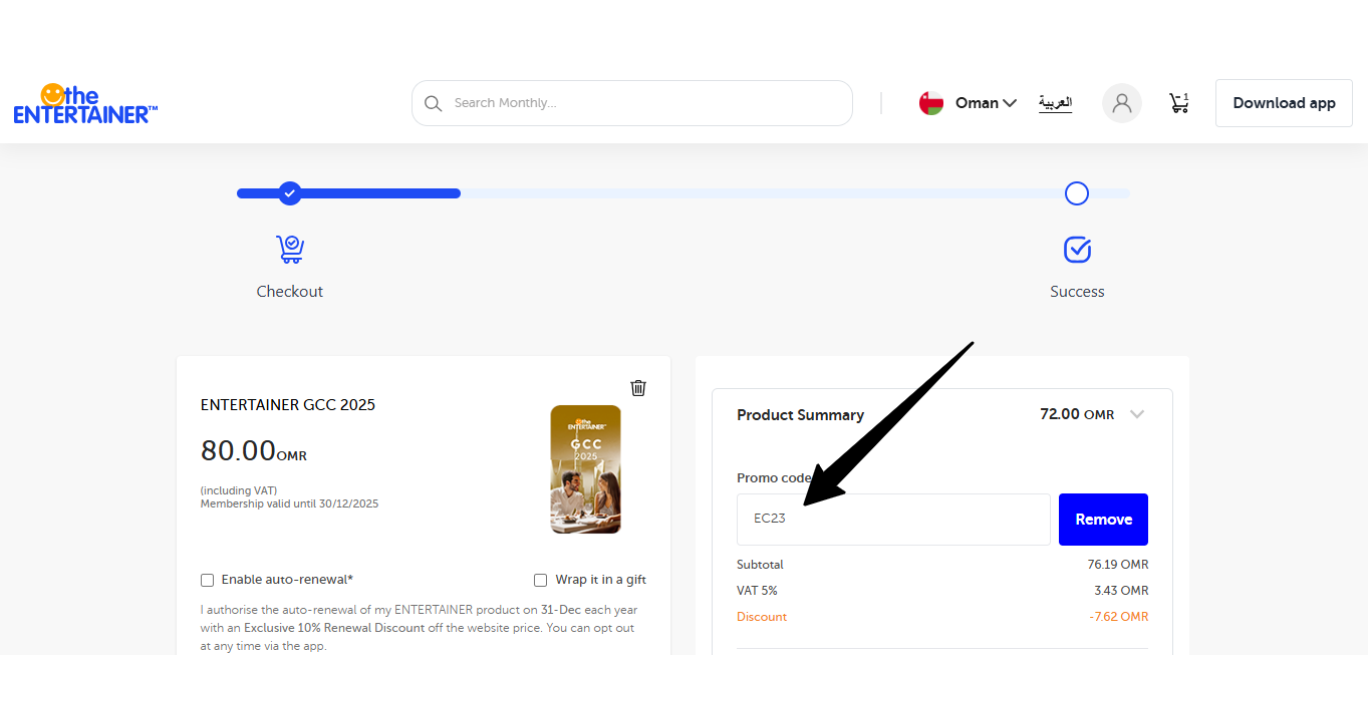Click the Success checkmark step icon
This screenshot has width=1368, height=720.
coord(1077,249)
